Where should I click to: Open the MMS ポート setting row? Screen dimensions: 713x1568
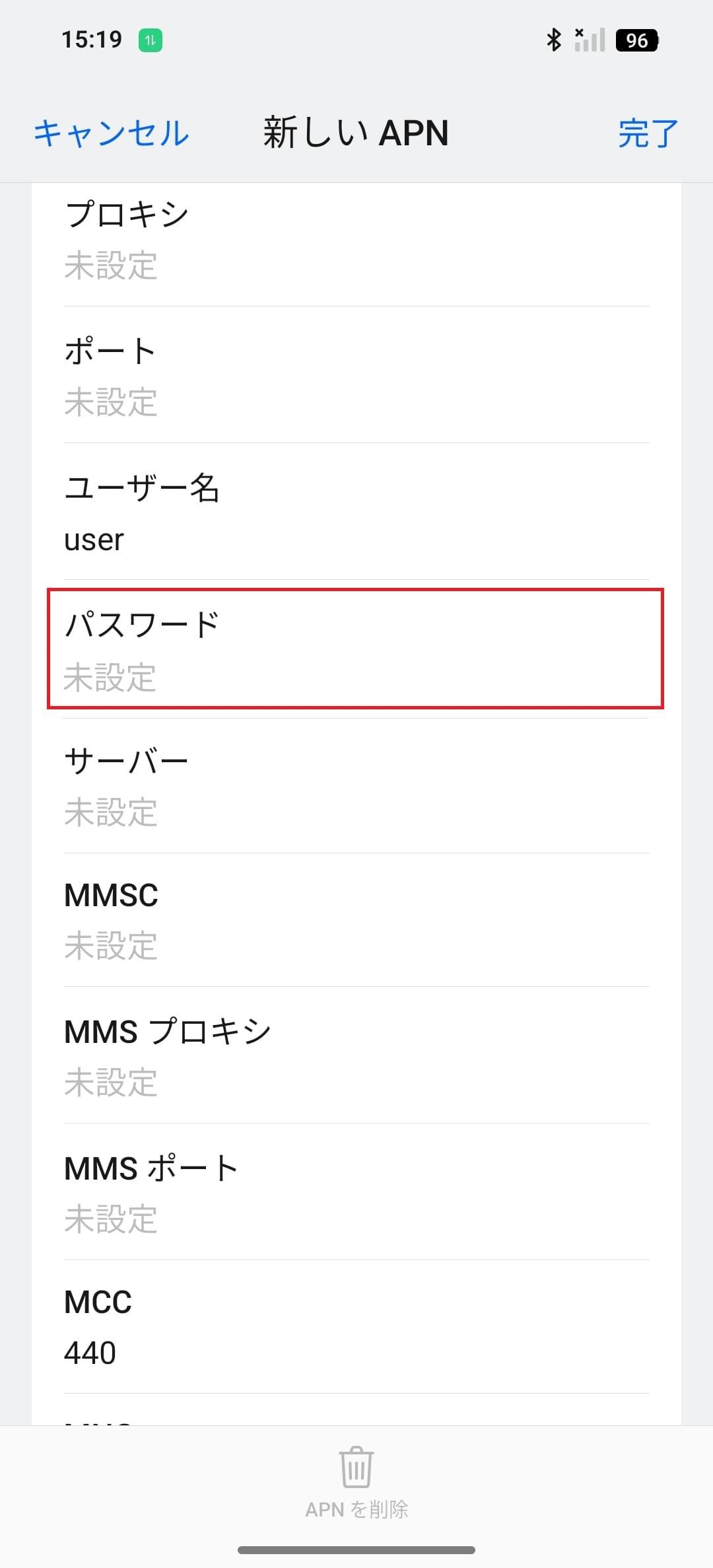pyautogui.click(x=356, y=1192)
